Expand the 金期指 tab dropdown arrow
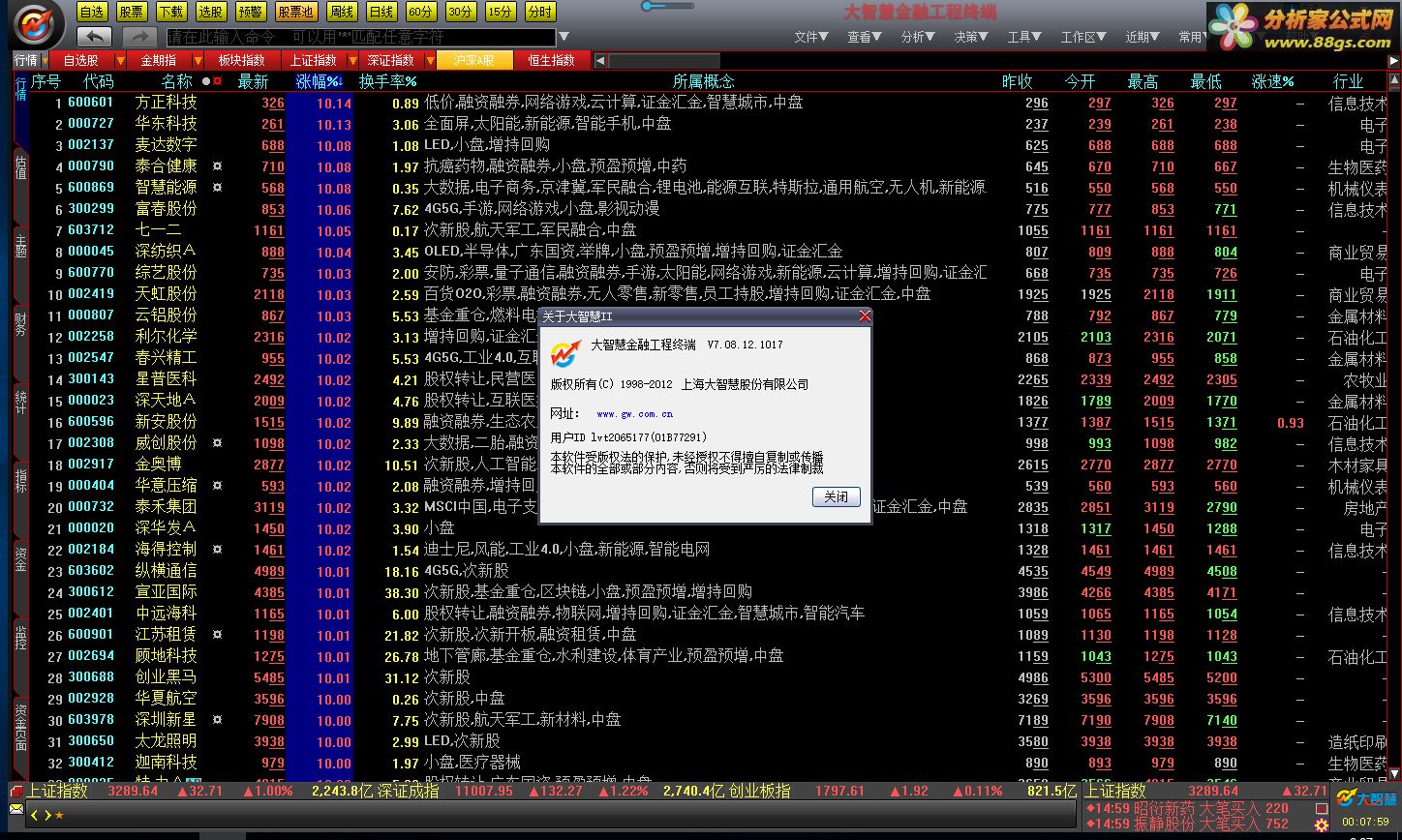 point(198,61)
